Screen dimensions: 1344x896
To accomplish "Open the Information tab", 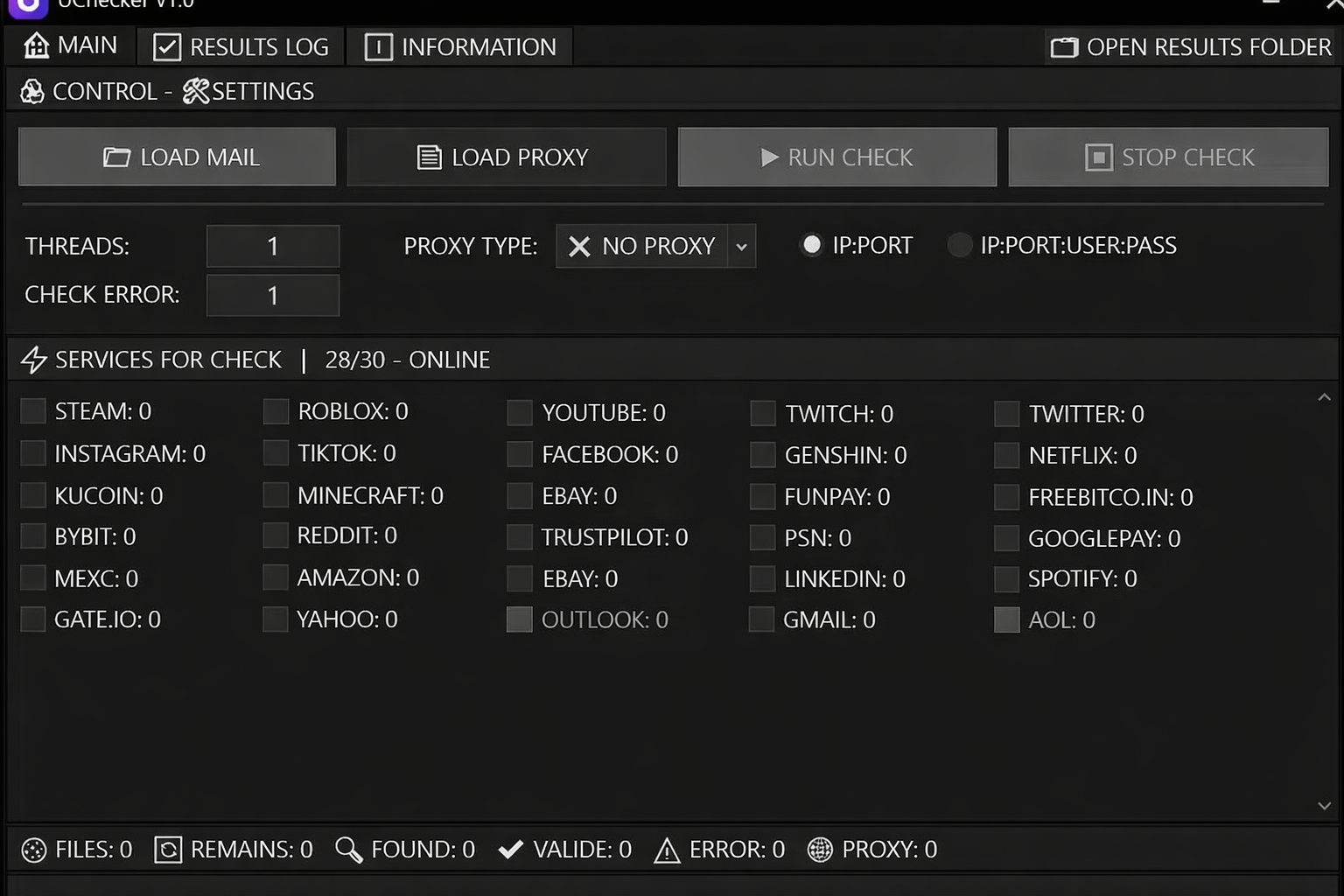I will [460, 46].
